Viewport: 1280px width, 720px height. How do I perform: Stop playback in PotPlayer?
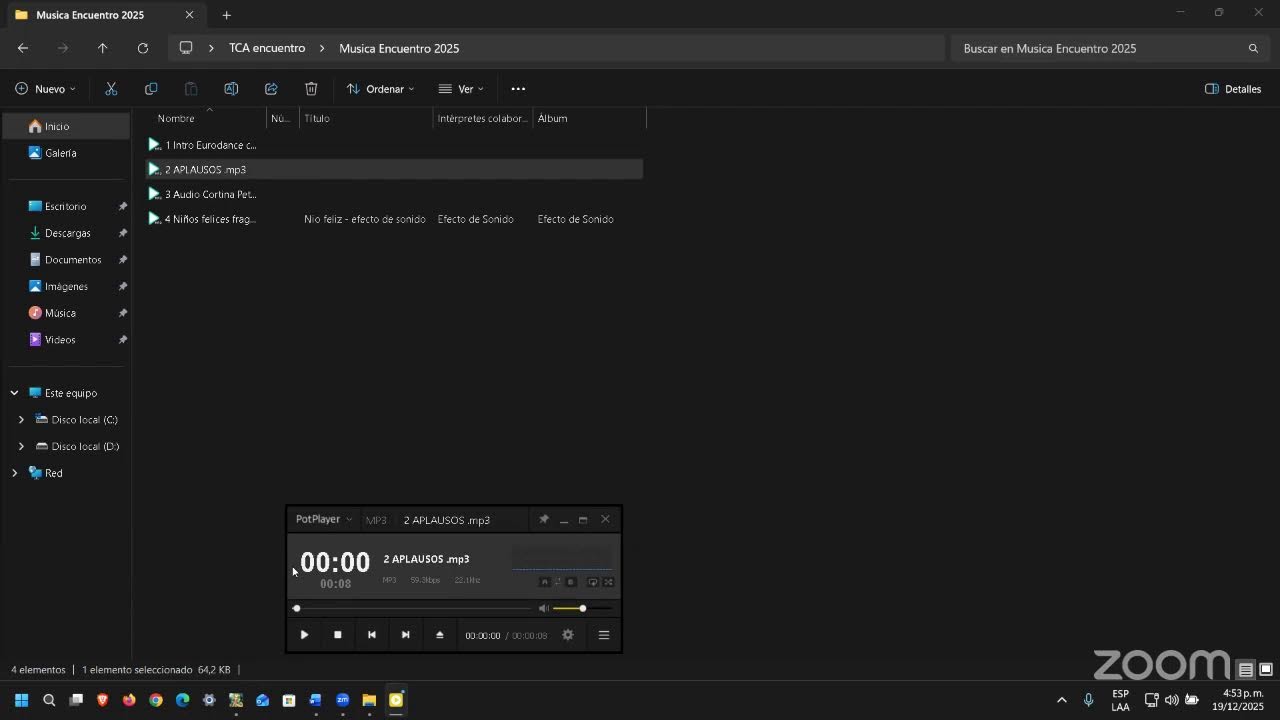click(x=338, y=635)
